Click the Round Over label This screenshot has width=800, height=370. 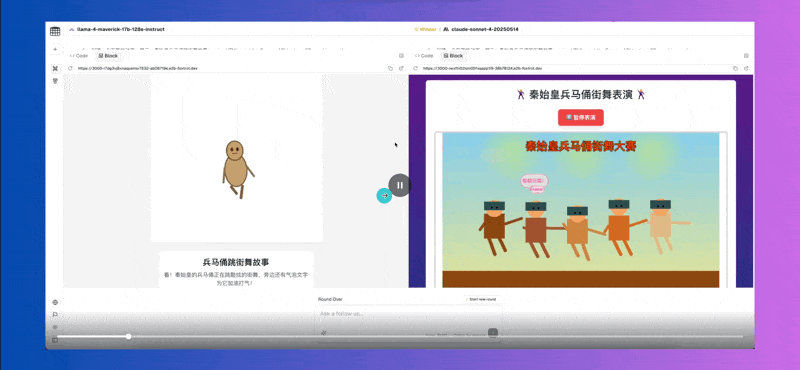[330, 299]
